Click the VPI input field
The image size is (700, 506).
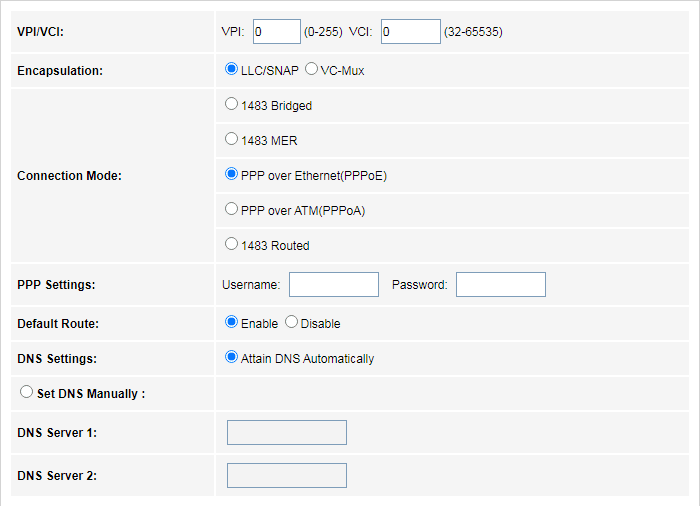tap(277, 32)
